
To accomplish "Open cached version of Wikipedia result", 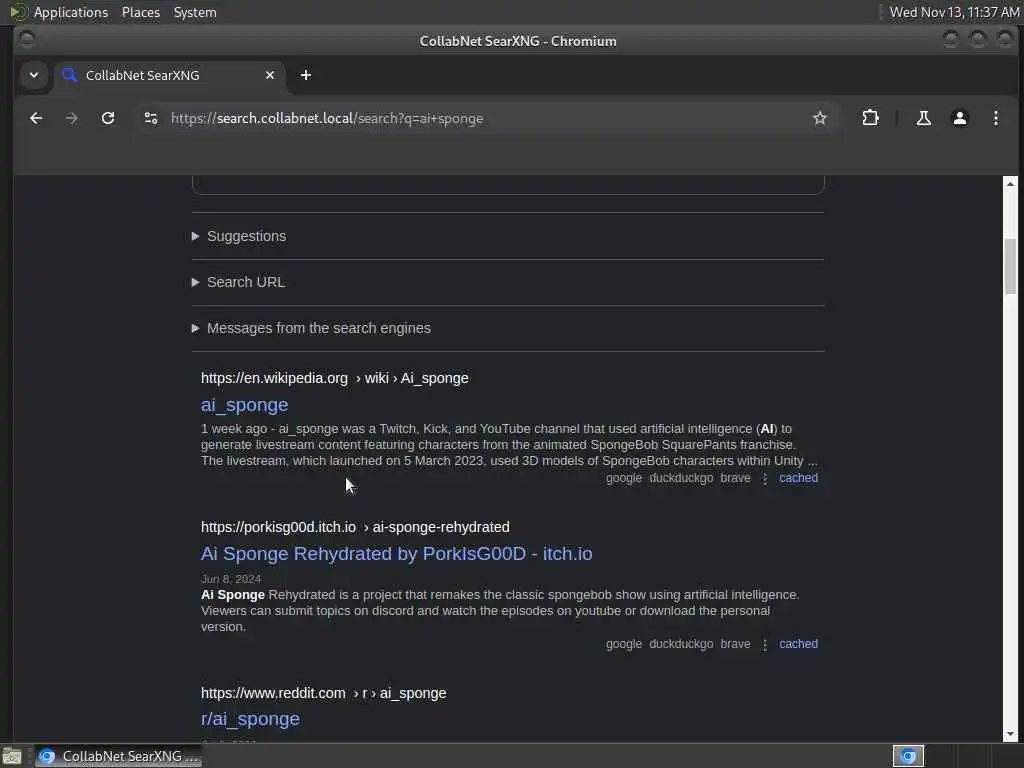I will coord(798,478).
